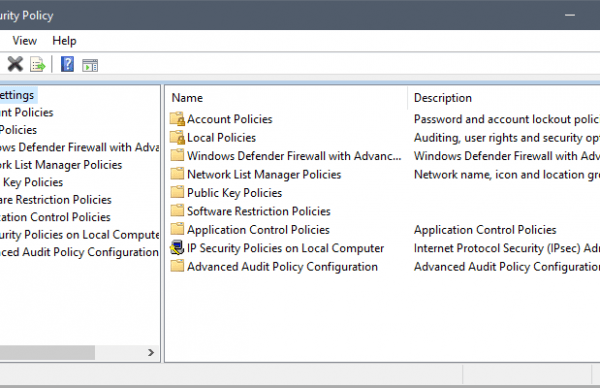Select IP Security Policies in the left tree
600x388 pixels.
tap(79, 235)
